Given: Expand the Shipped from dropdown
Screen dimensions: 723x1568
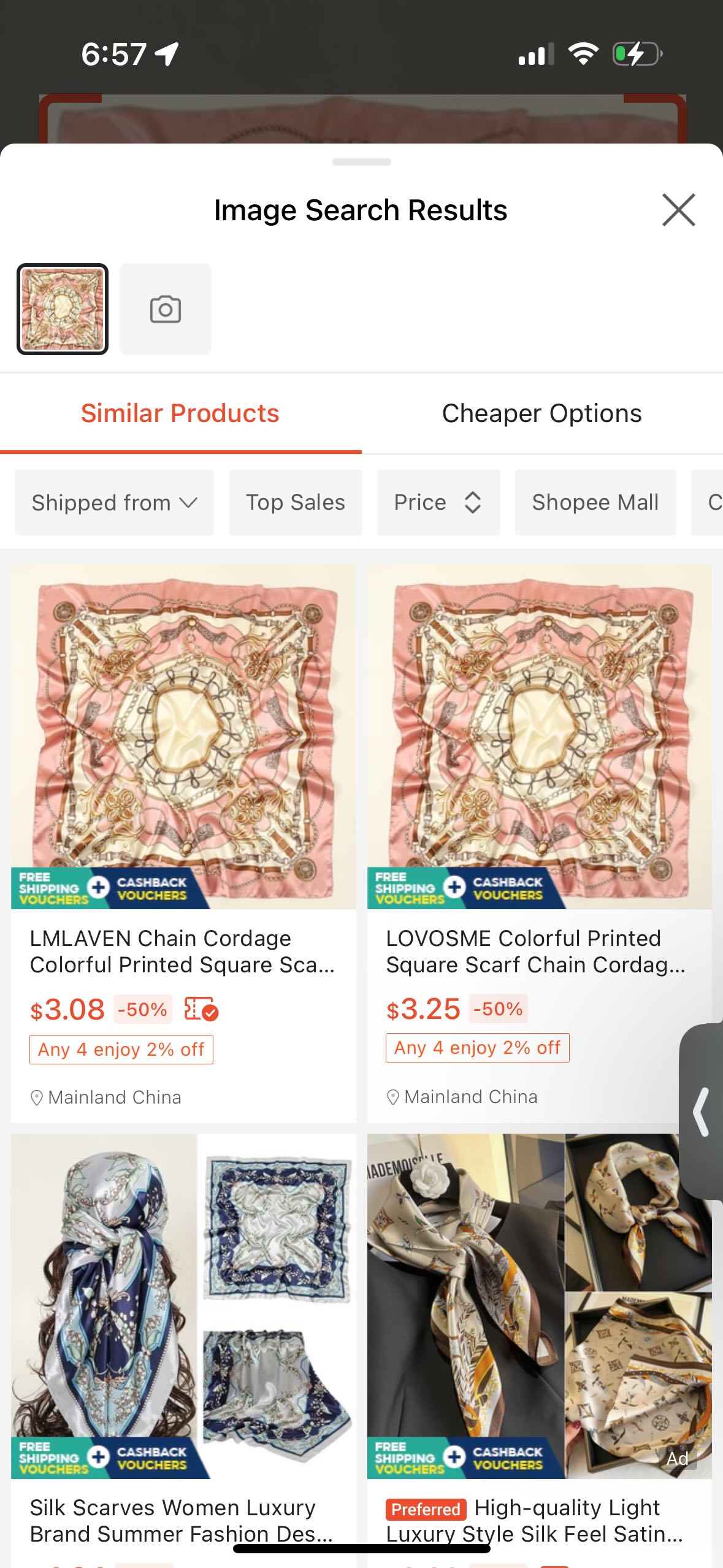Looking at the screenshot, I should point(114,502).
